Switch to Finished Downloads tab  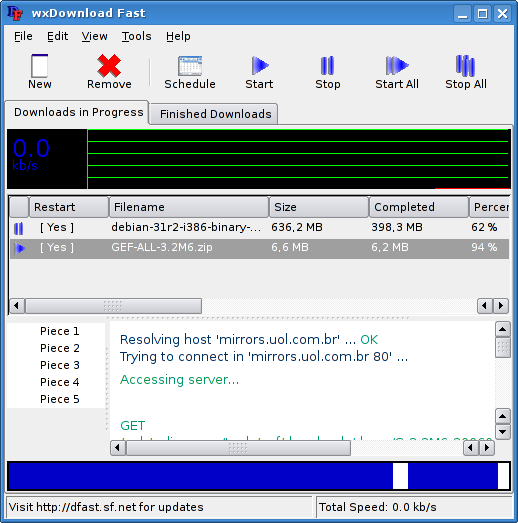click(x=214, y=114)
